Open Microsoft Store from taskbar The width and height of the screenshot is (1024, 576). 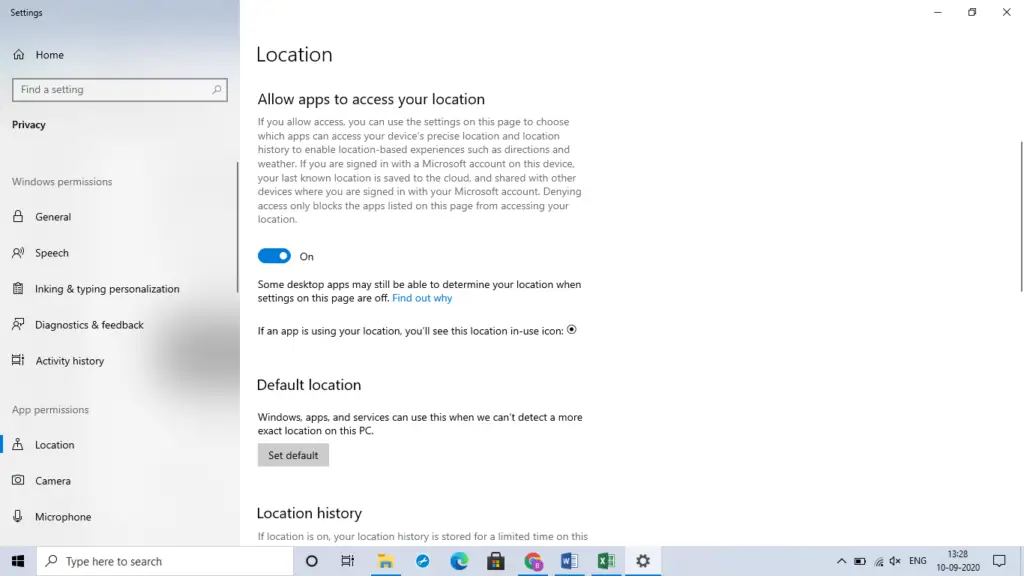[496, 561]
